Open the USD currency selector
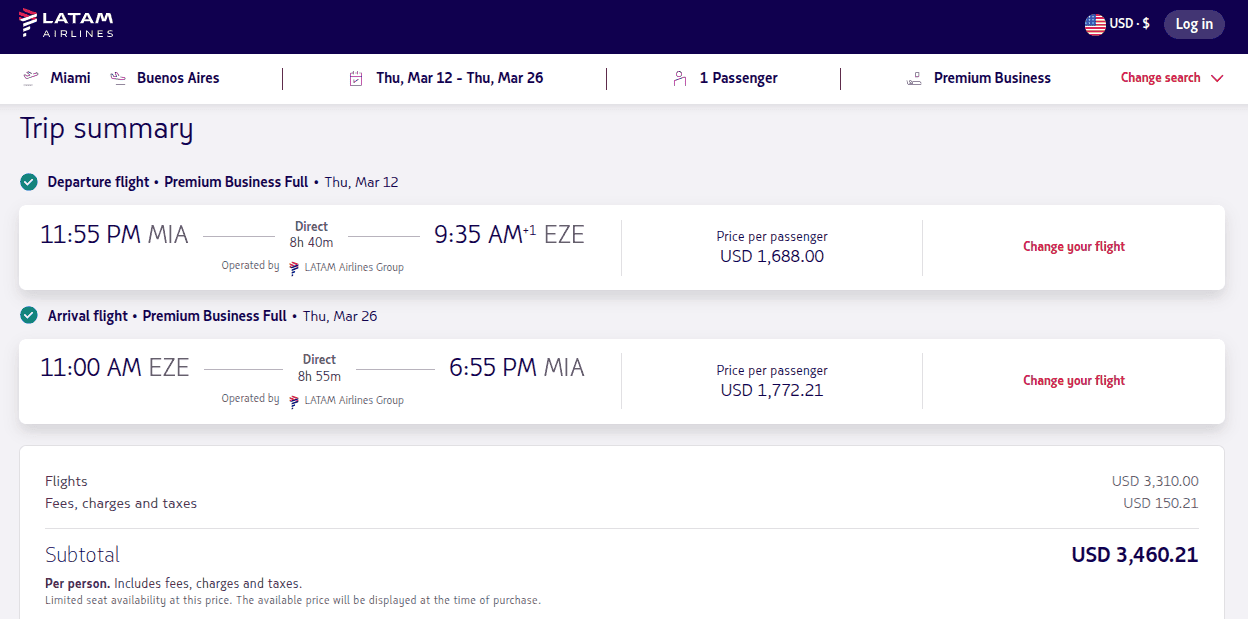Viewport: 1248px width, 619px height. pos(1118,22)
